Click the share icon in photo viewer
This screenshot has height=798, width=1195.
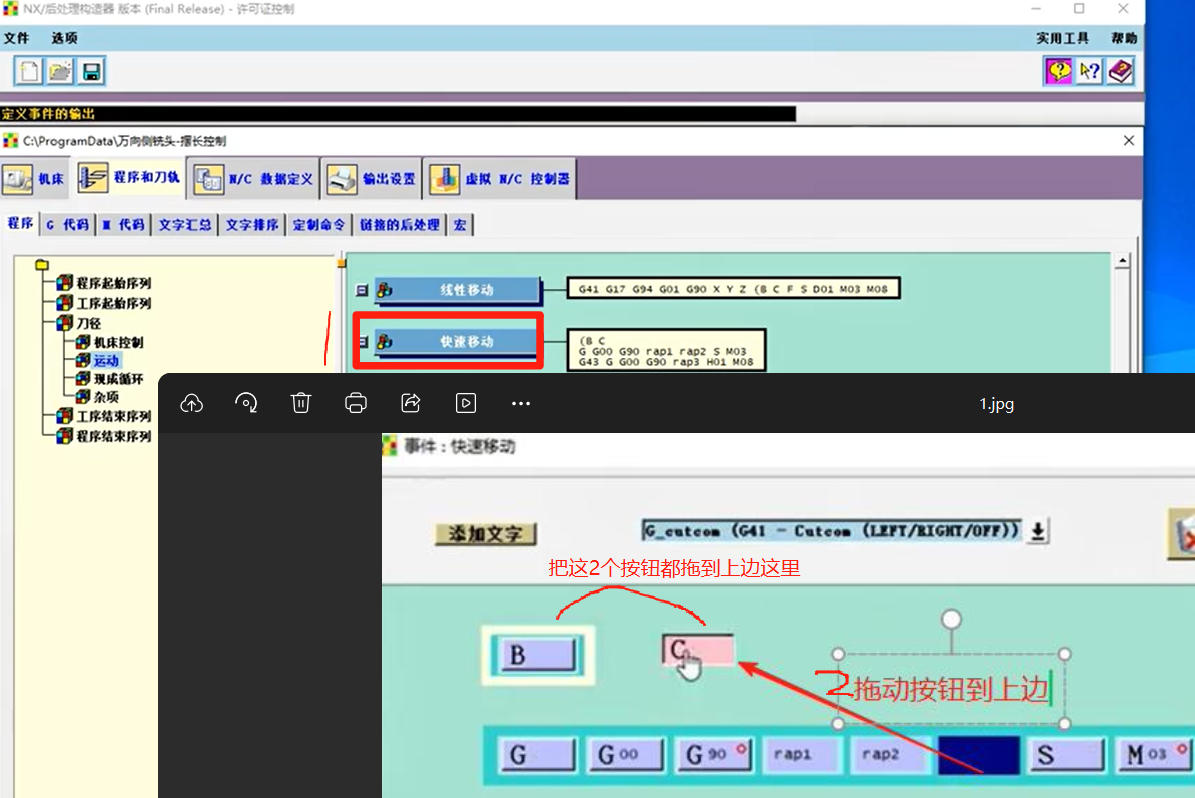point(411,403)
